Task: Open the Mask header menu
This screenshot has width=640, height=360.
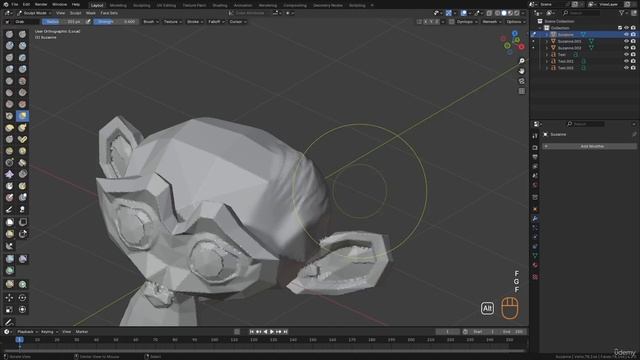Action: coord(91,13)
